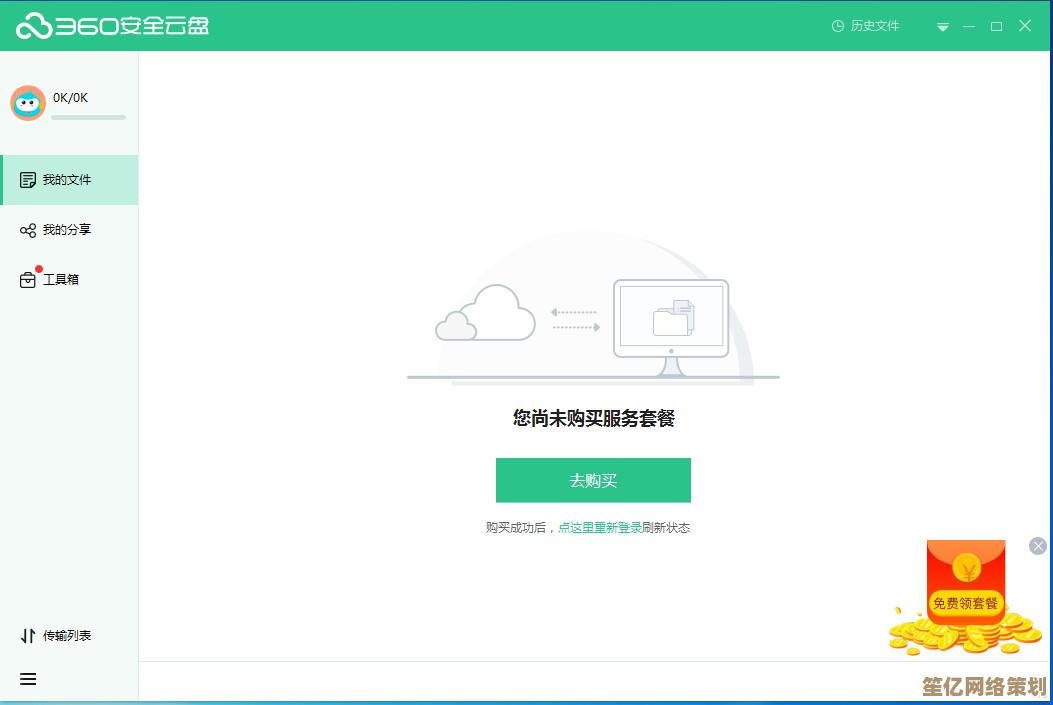The height and width of the screenshot is (705, 1053).
Task: Select the 我的文件 sidebar tab
Action: 68,180
